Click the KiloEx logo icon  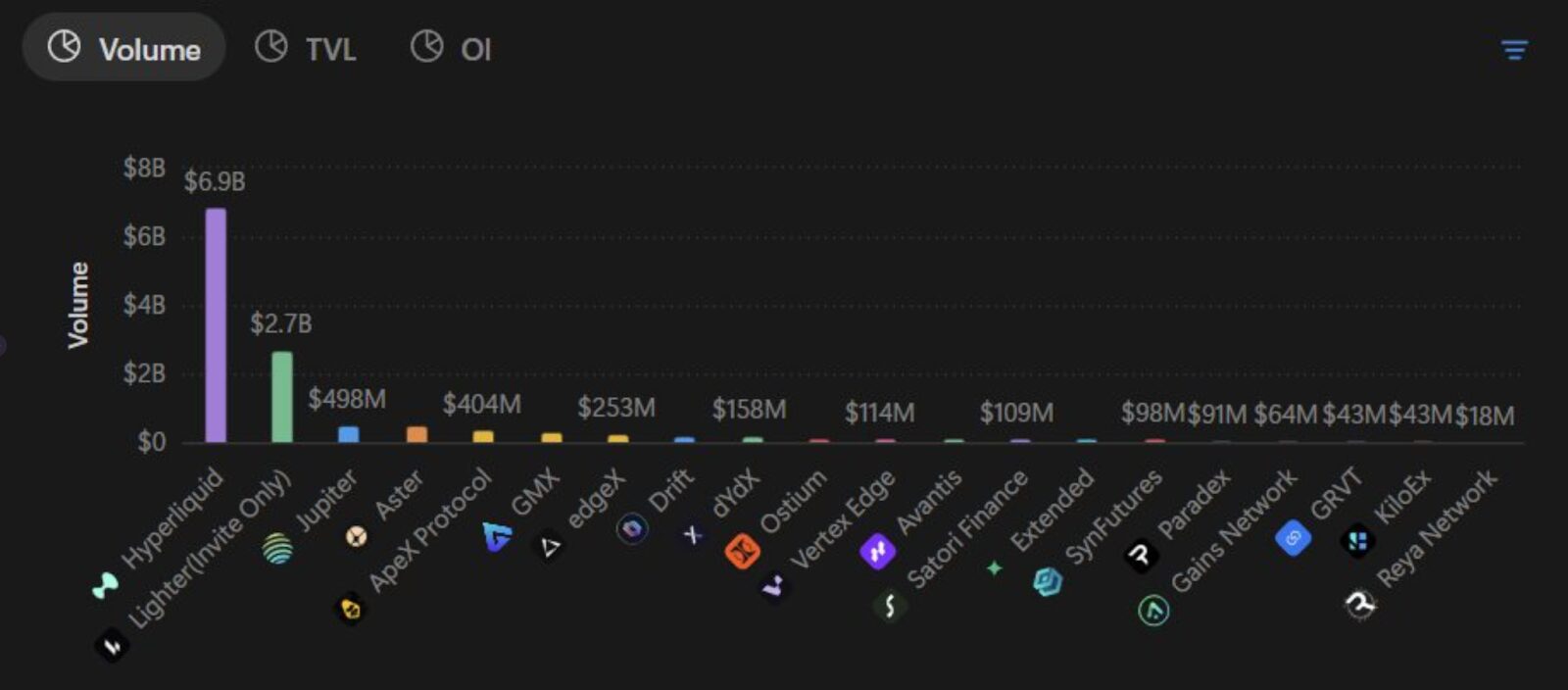coord(1357,540)
